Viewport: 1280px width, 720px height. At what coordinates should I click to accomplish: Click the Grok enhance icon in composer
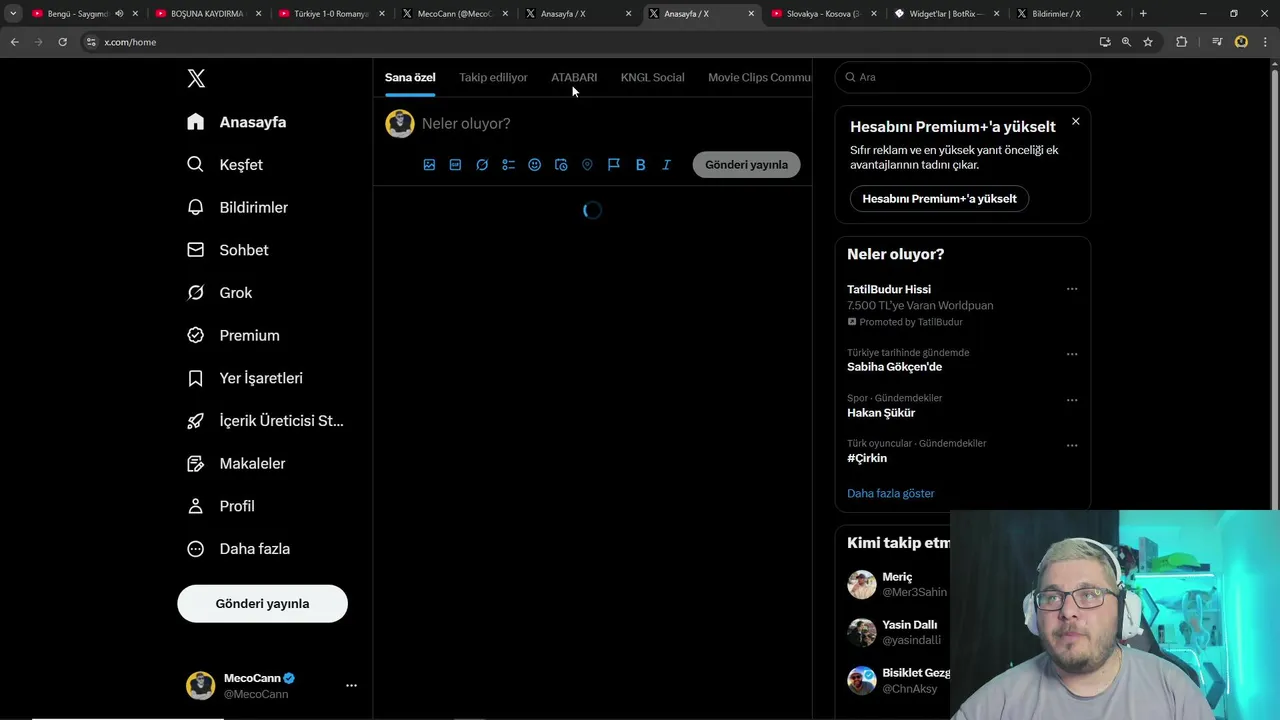[482, 165]
